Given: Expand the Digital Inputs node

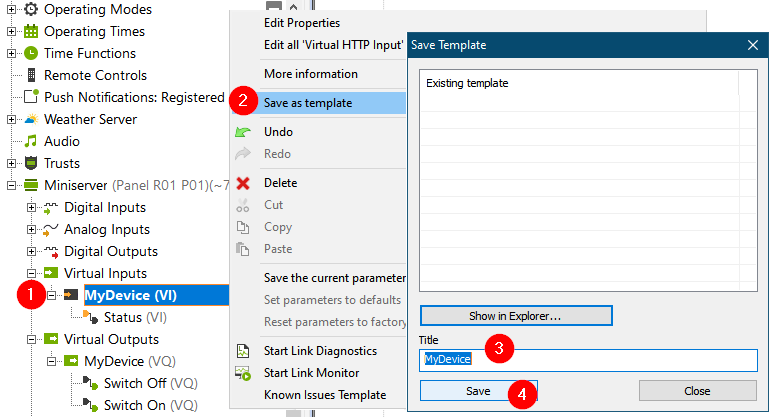Looking at the screenshot, I should pyautogui.click(x=31, y=207).
